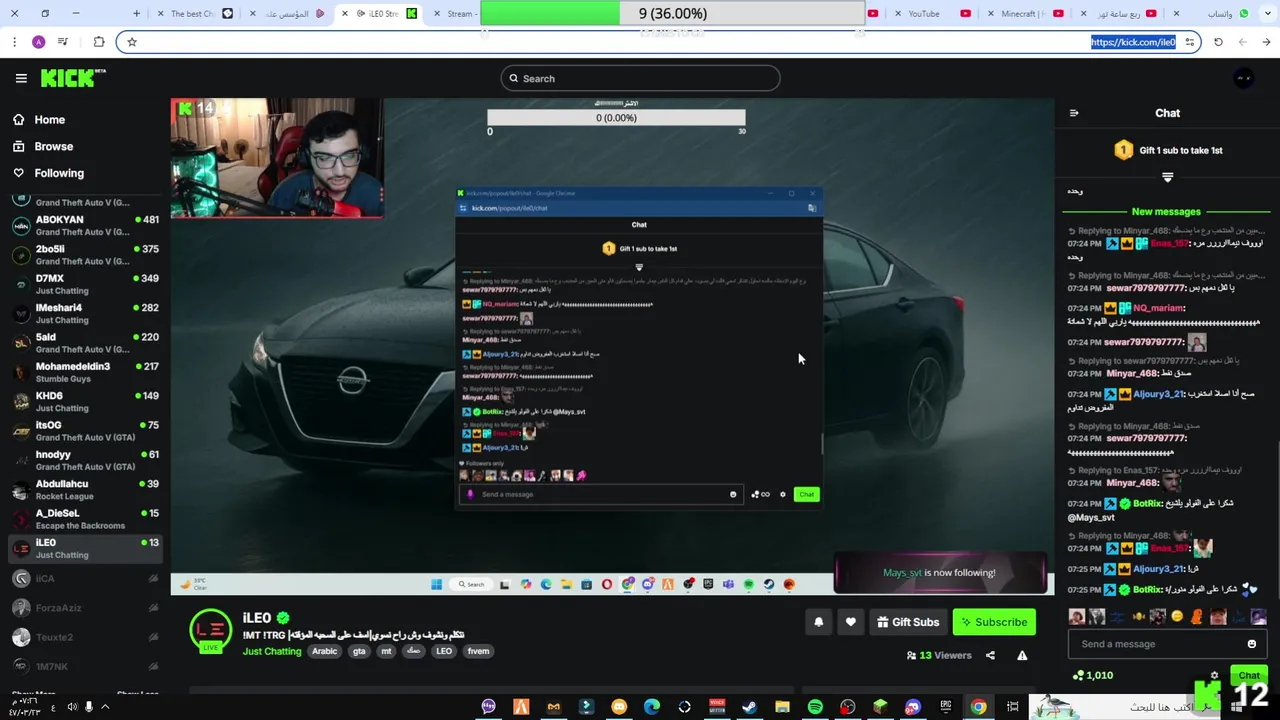
Task: Open chat settings gear
Action: (1214, 676)
